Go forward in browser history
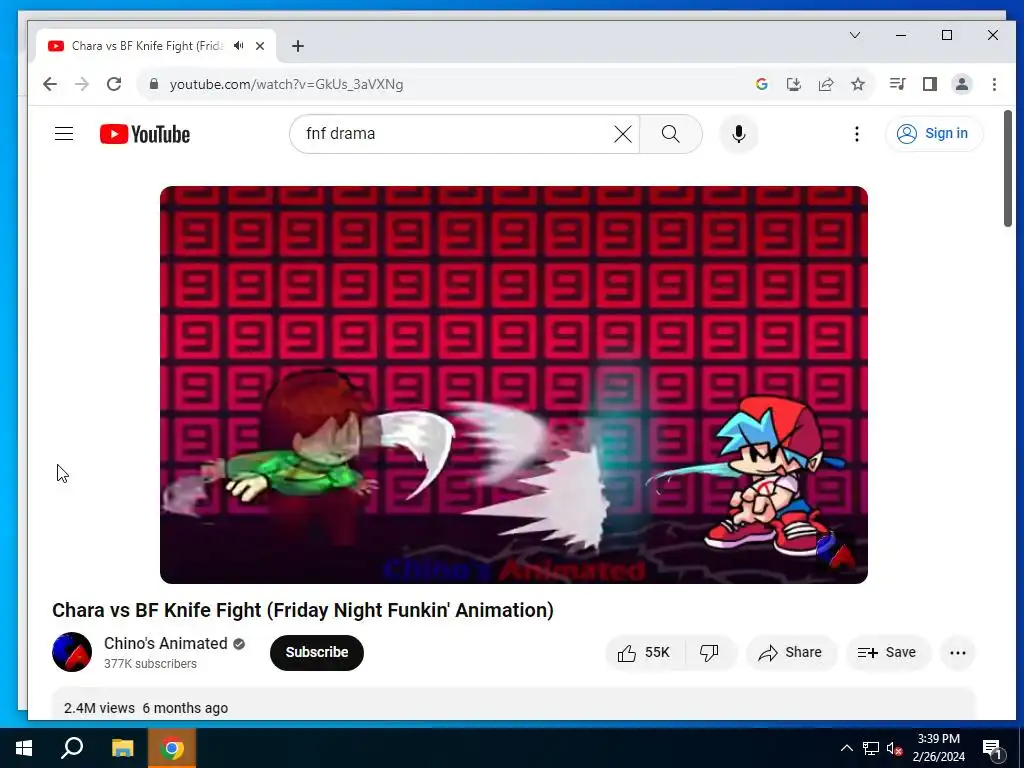The width and height of the screenshot is (1024, 768). (82, 84)
